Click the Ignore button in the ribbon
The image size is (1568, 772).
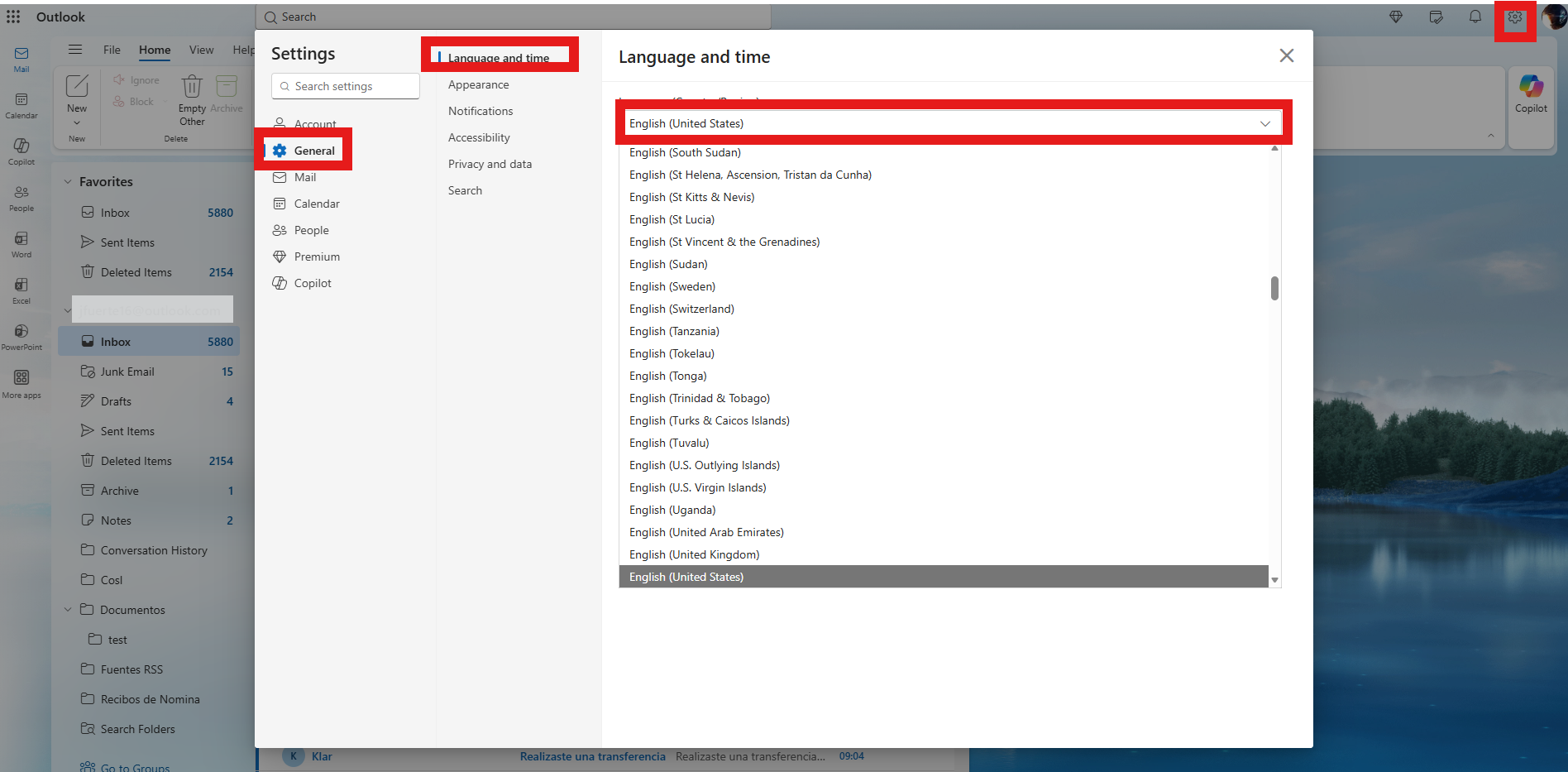(136, 80)
